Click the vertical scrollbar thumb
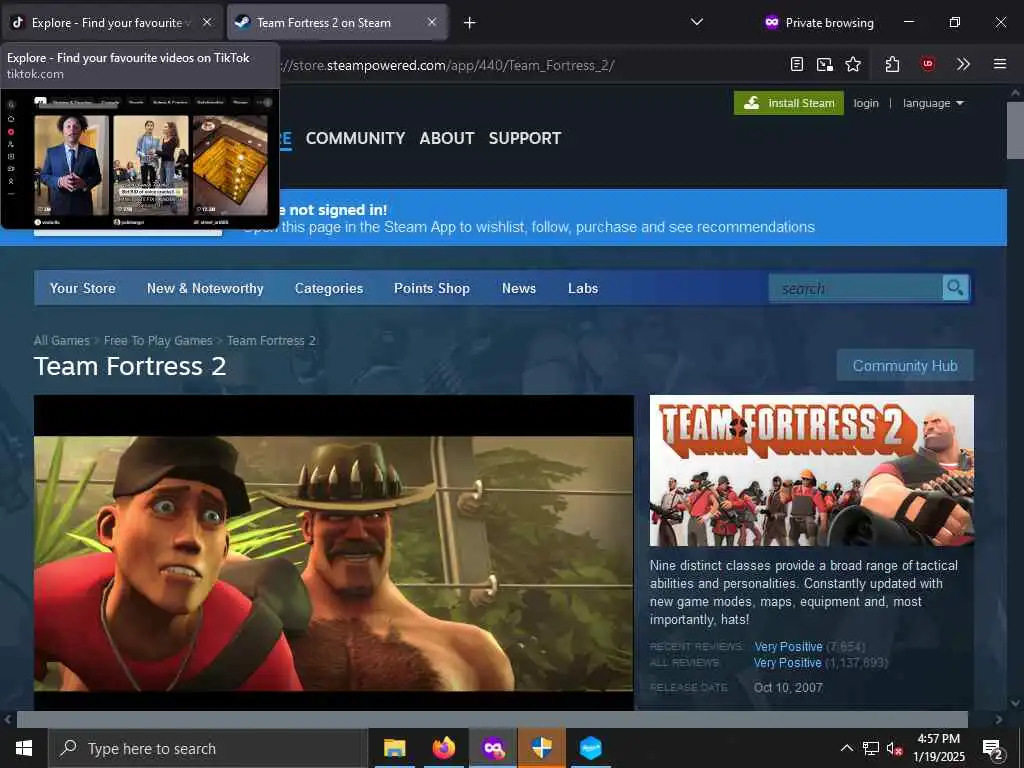The width and height of the screenshot is (1024, 768). (x=1015, y=131)
